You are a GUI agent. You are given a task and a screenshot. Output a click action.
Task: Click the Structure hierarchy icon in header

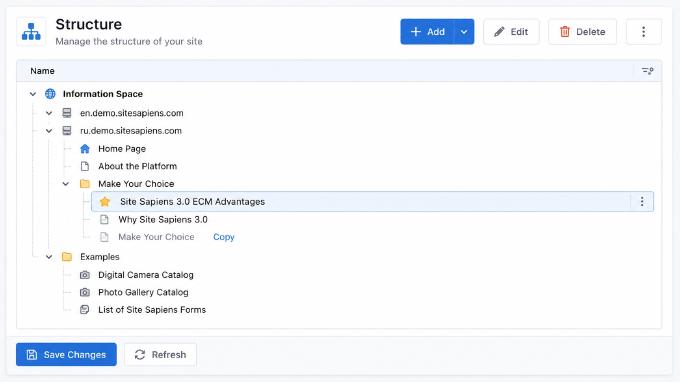(31, 32)
